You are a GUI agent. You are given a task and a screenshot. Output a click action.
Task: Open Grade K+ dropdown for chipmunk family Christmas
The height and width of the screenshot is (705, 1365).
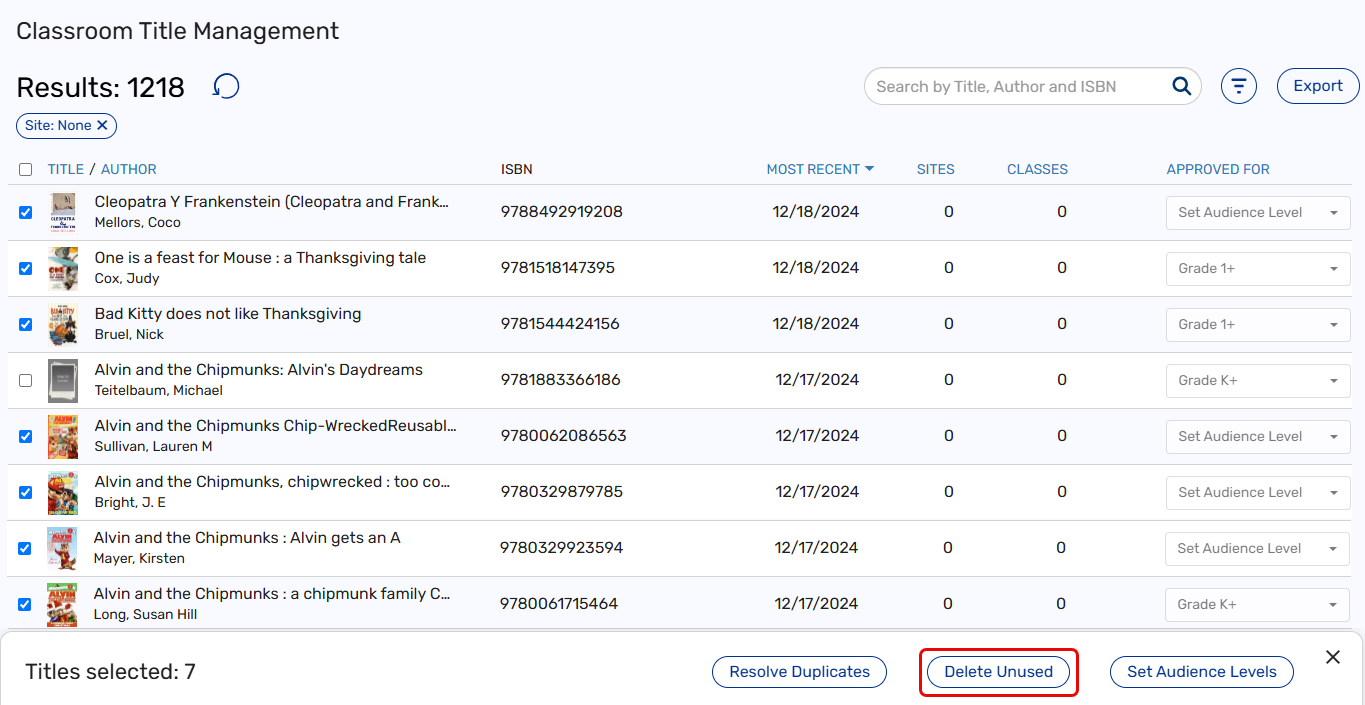pos(1258,604)
